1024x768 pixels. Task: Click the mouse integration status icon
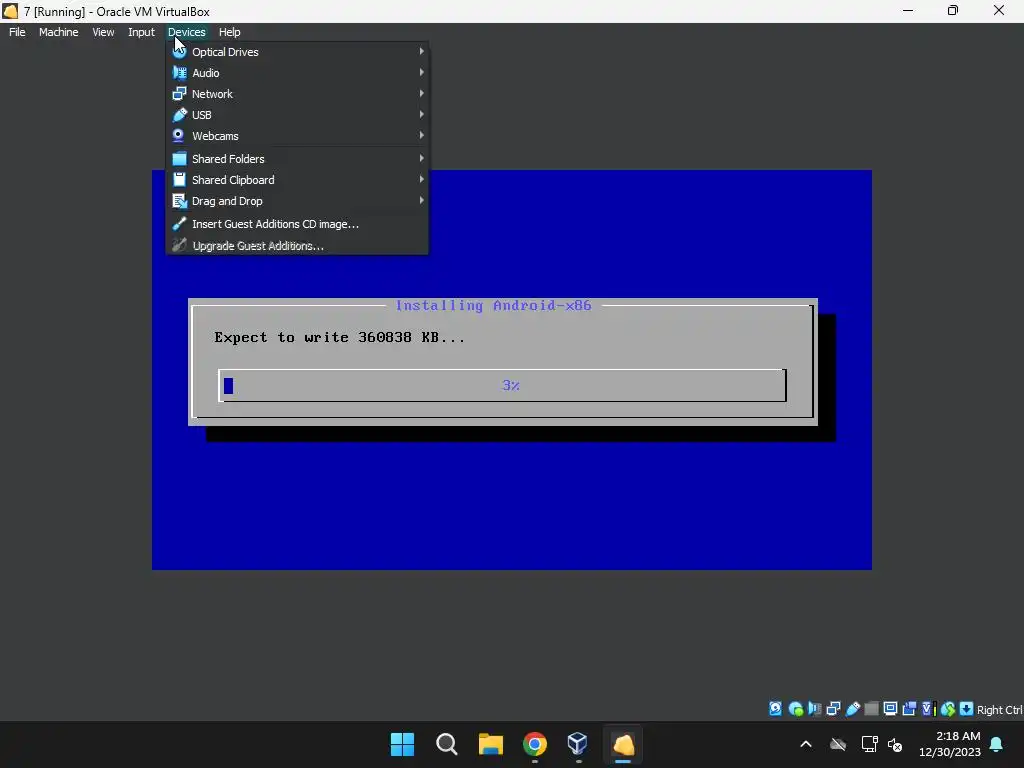(948, 709)
